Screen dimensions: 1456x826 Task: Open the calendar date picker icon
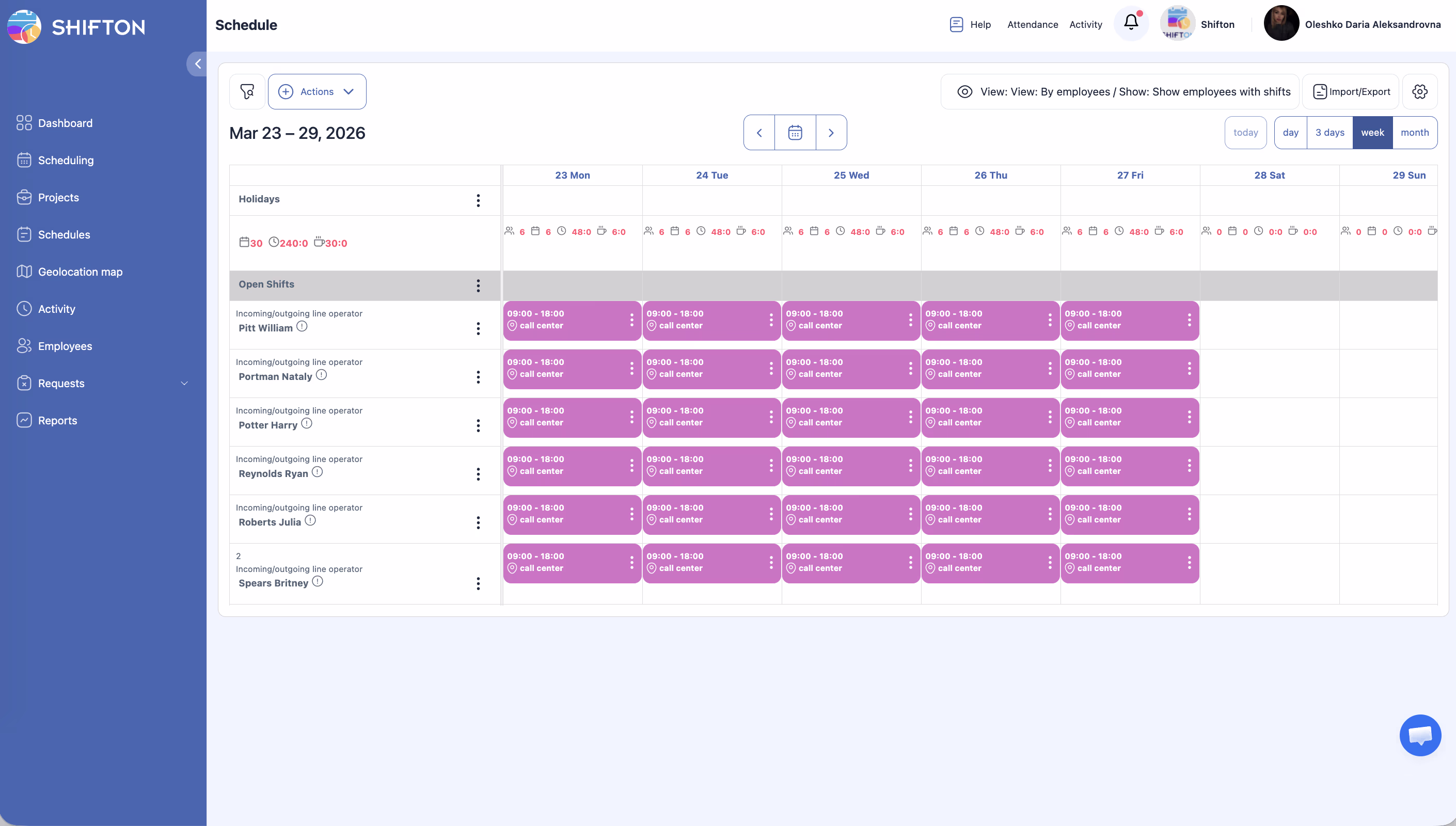795,133
